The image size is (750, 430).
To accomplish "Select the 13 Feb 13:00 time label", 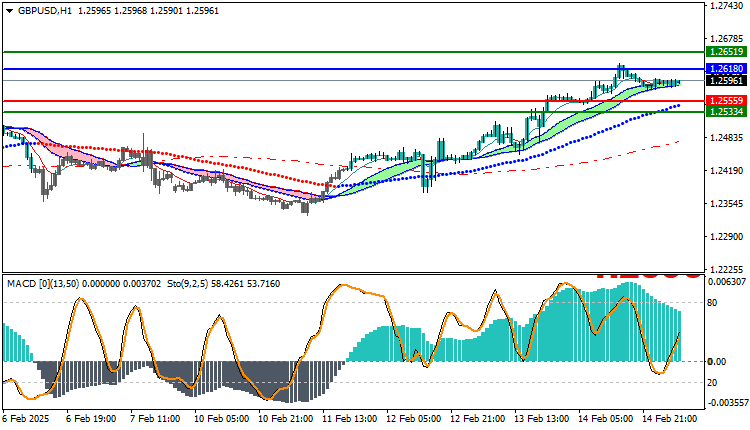I will (x=541, y=419).
